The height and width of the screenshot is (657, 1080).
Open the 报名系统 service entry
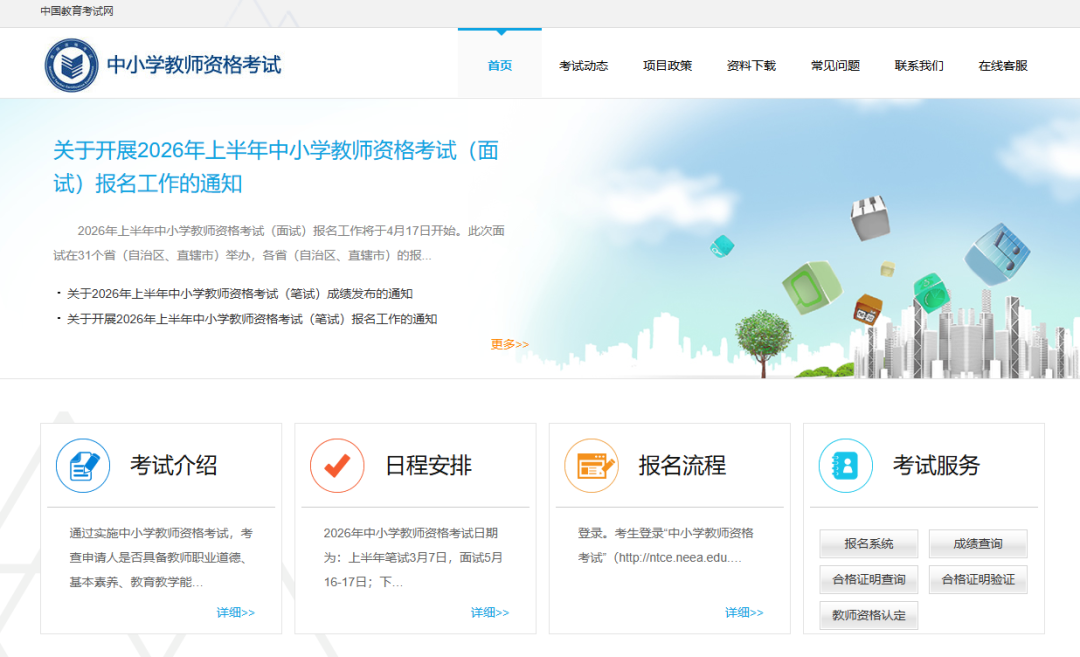[x=868, y=543]
